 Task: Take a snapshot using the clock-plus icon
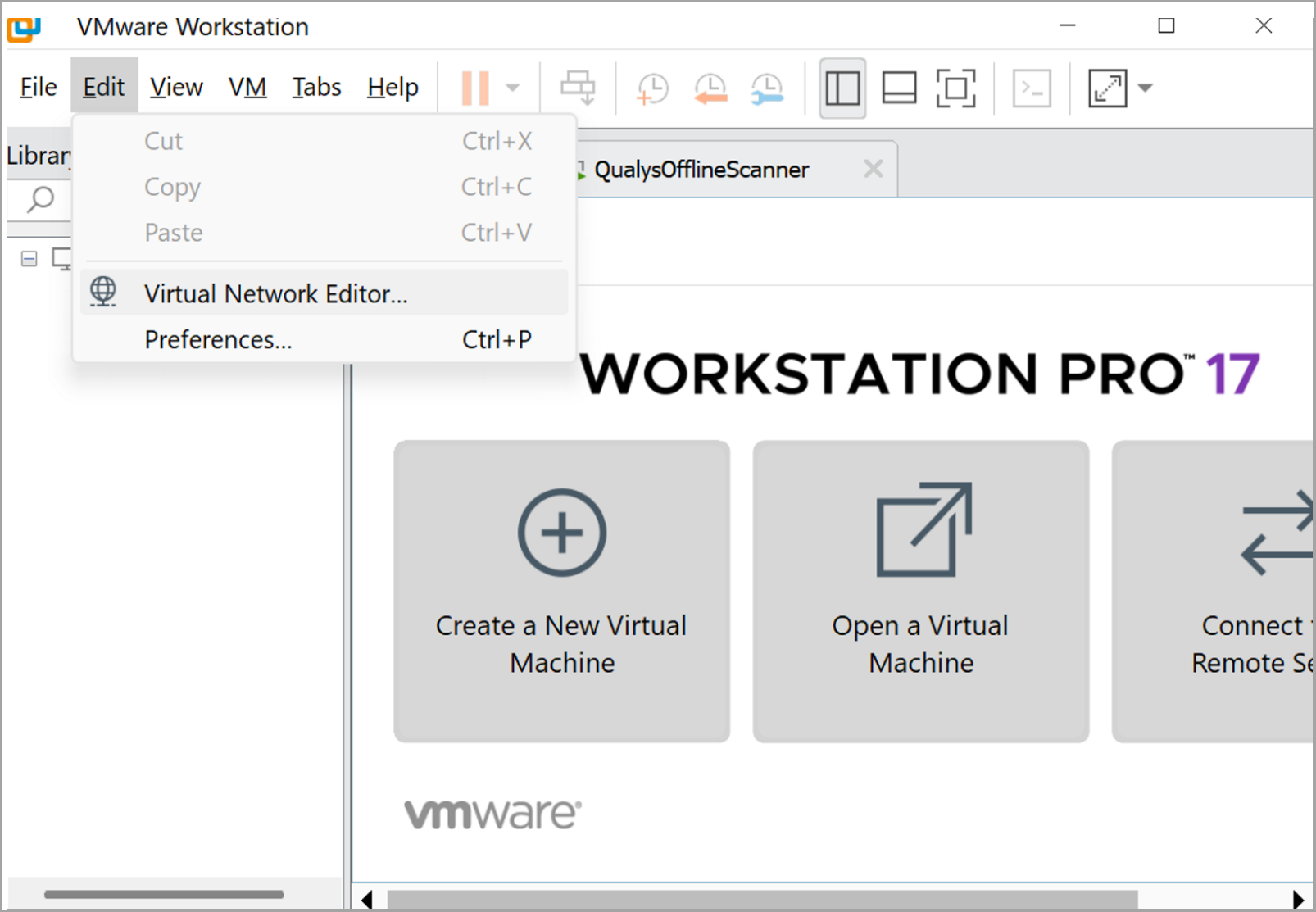click(652, 88)
